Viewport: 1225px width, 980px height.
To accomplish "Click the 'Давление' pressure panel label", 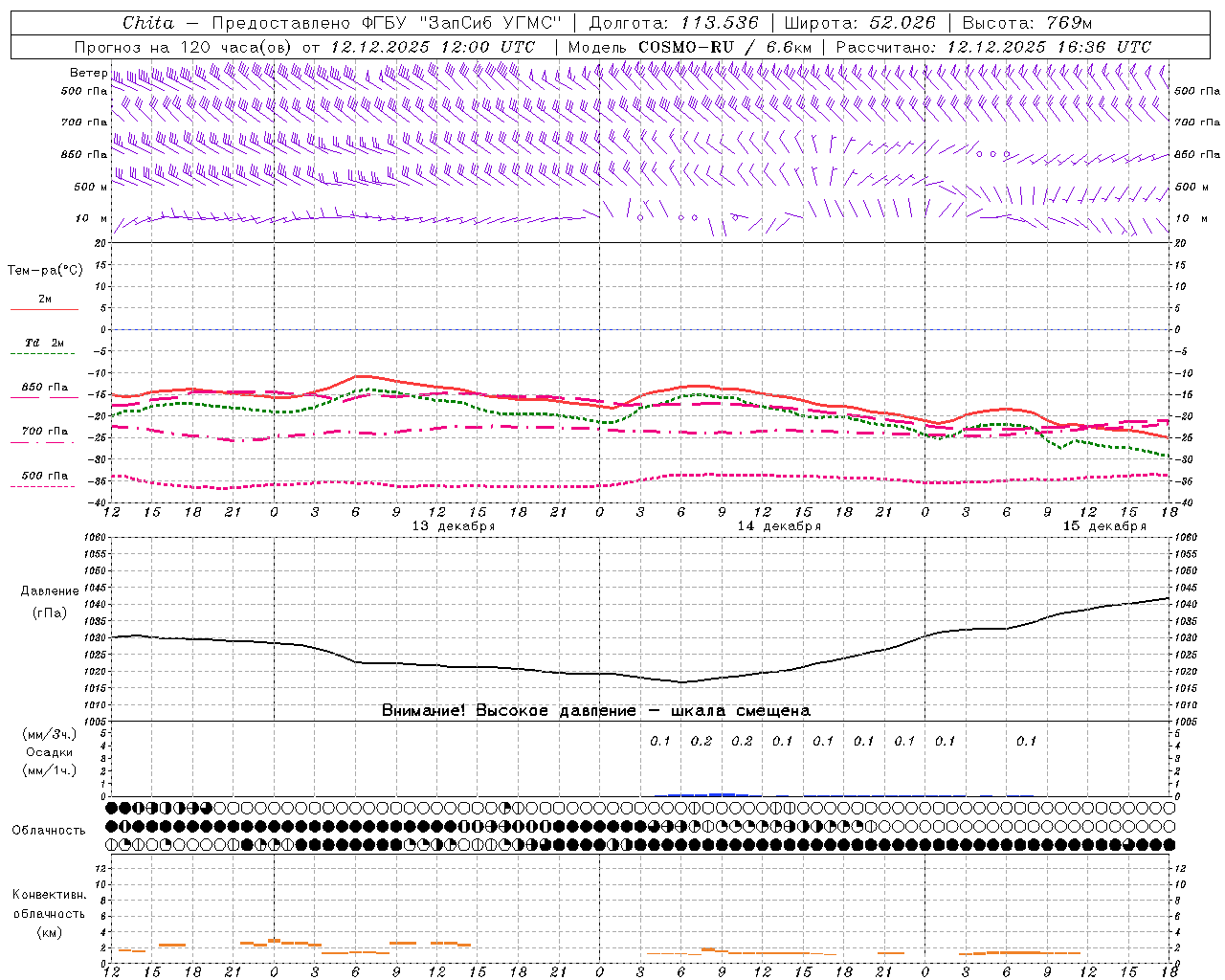I will pyautogui.click(x=50, y=591).
